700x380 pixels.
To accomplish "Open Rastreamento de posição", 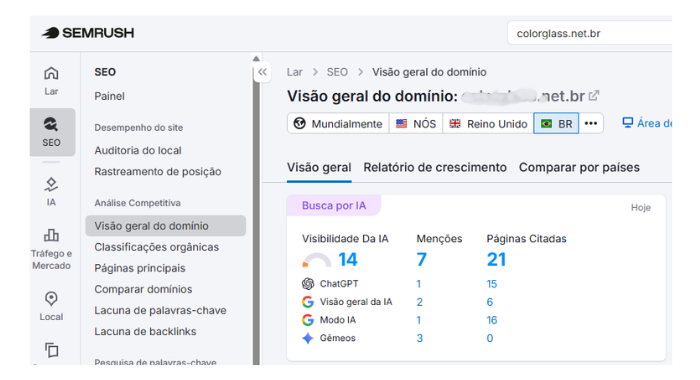I will 158,171.
